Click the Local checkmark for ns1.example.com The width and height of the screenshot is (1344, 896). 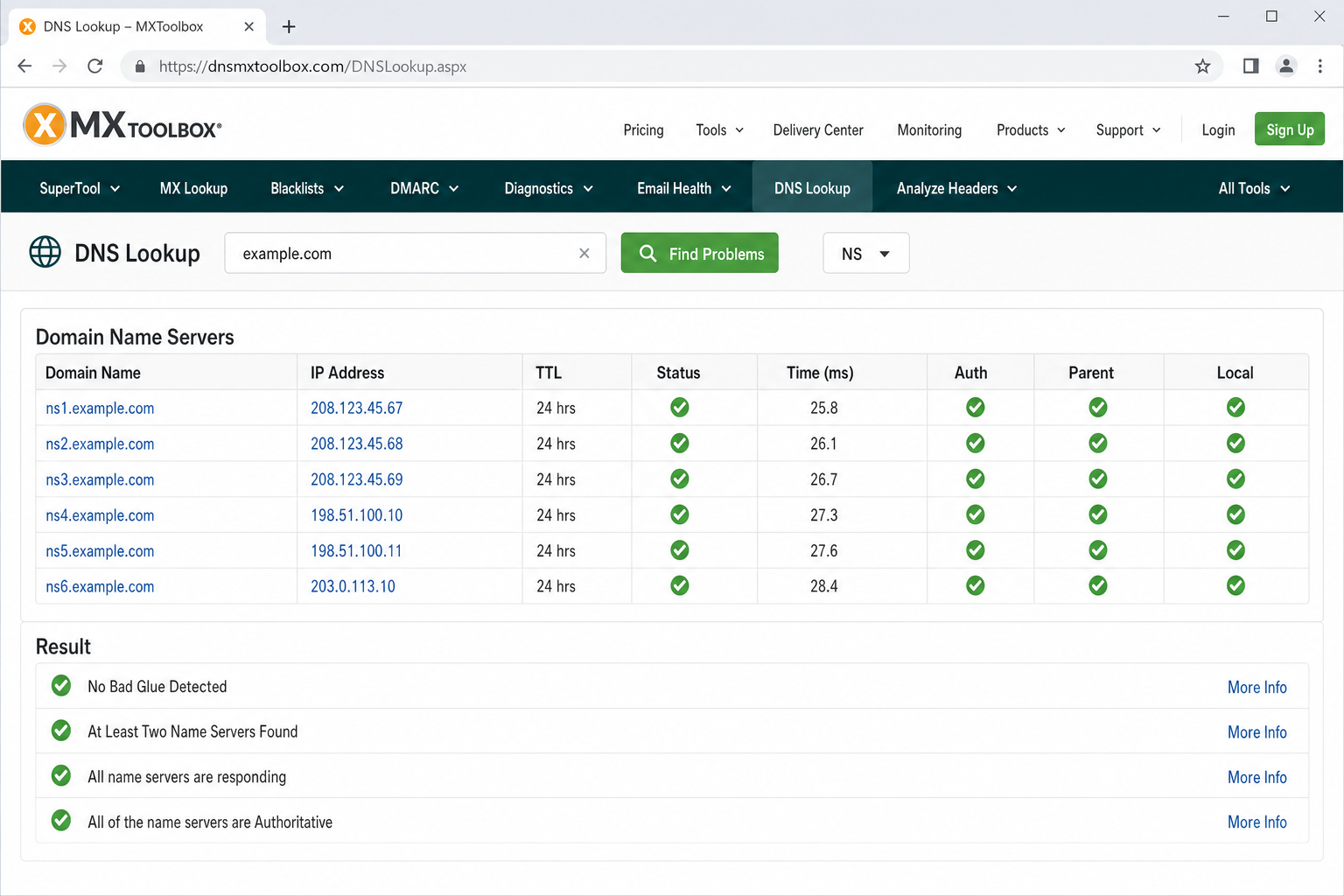pos(1235,407)
